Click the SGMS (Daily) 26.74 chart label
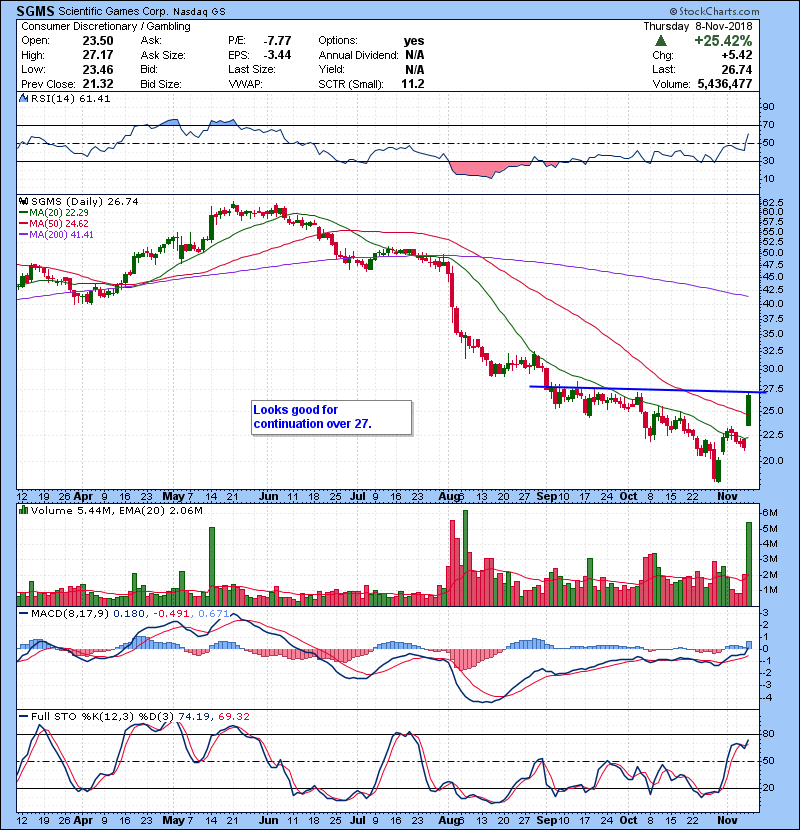The height and width of the screenshot is (830, 800). tap(85, 202)
